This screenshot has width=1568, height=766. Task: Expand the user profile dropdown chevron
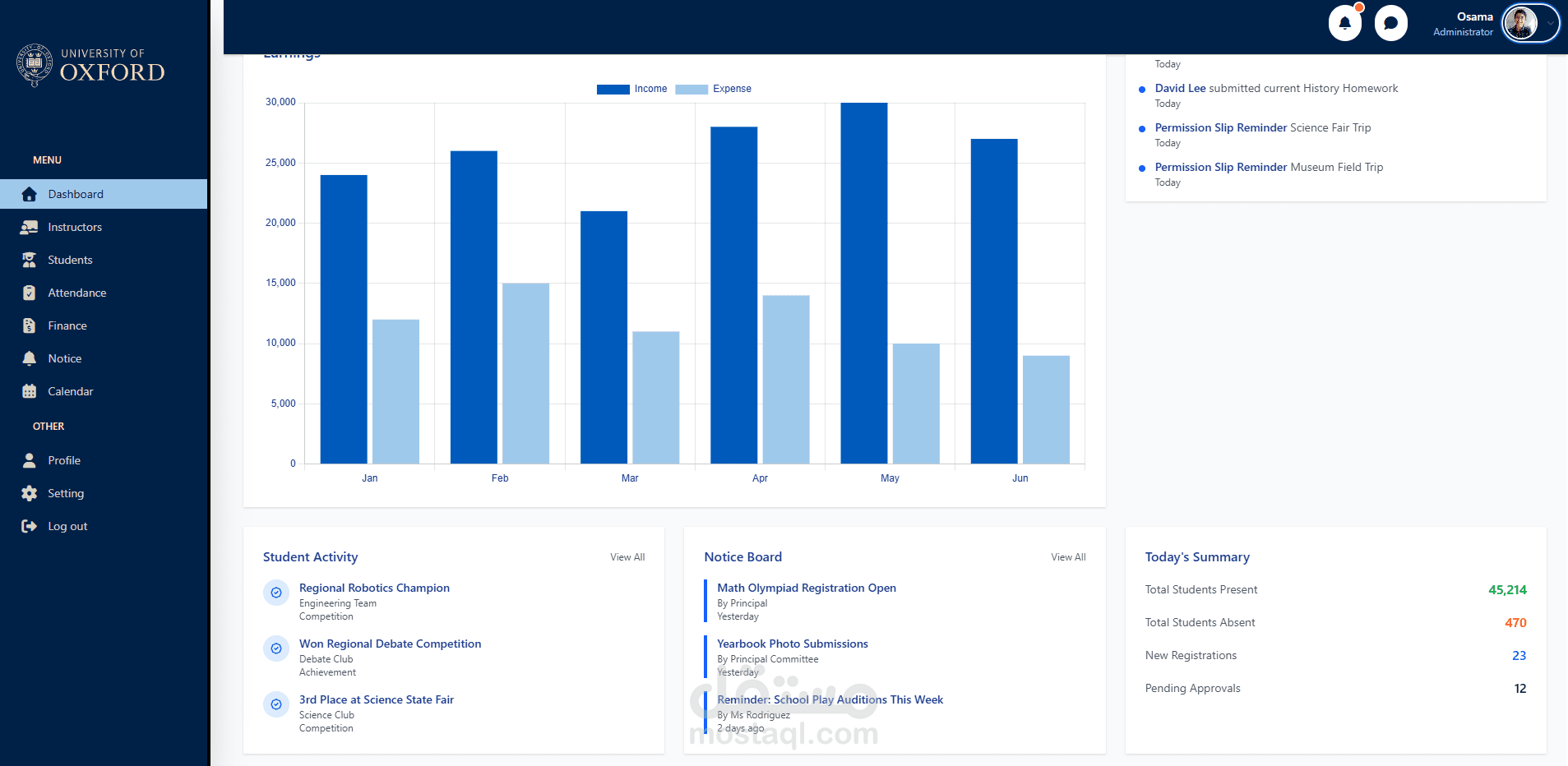click(x=1550, y=24)
